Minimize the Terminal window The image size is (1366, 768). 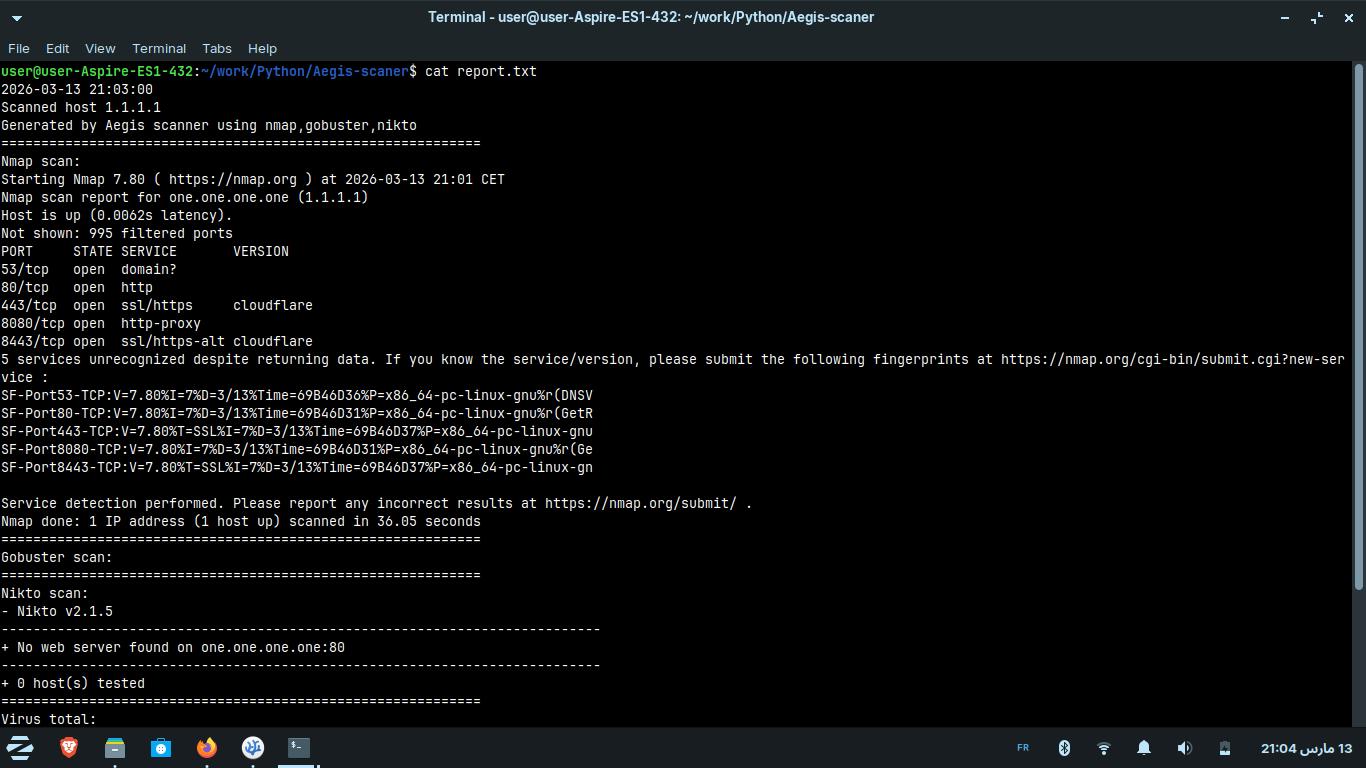pos(1286,17)
